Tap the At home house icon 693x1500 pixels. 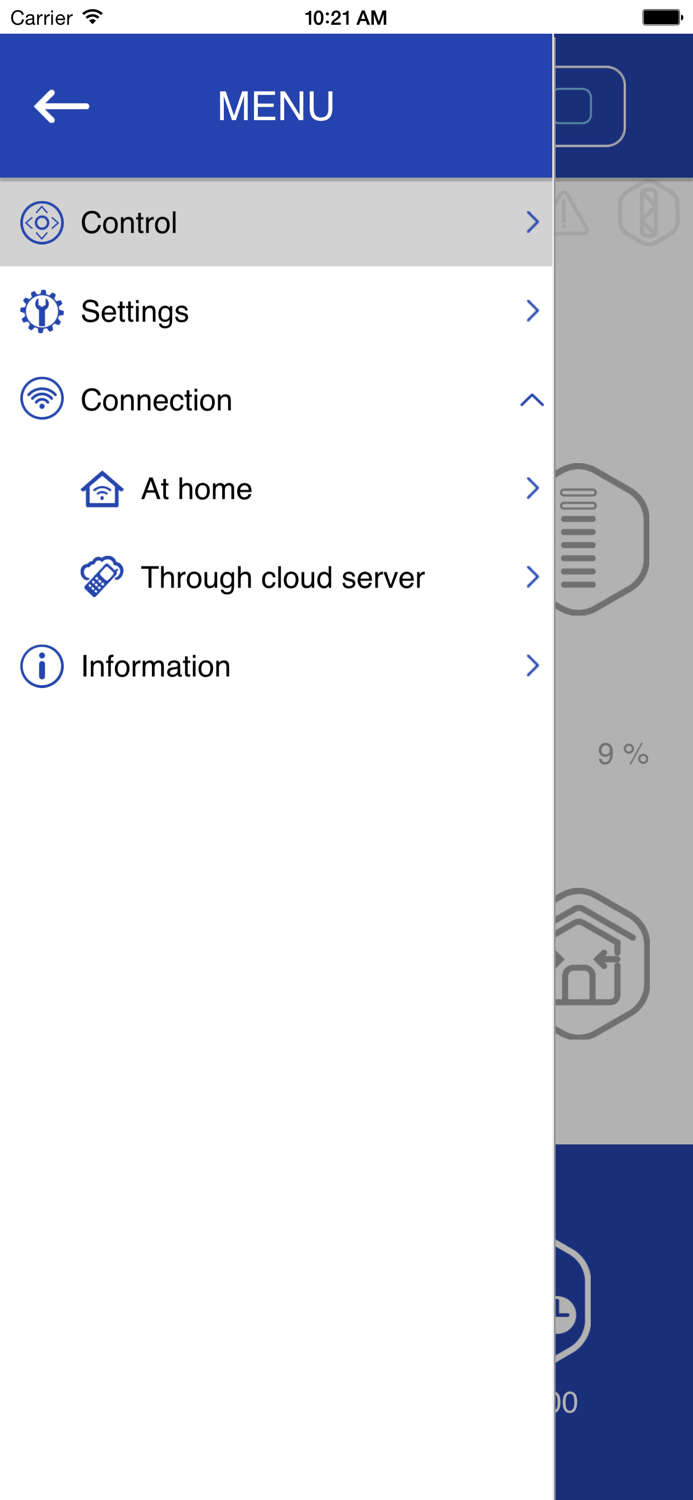[x=102, y=489]
